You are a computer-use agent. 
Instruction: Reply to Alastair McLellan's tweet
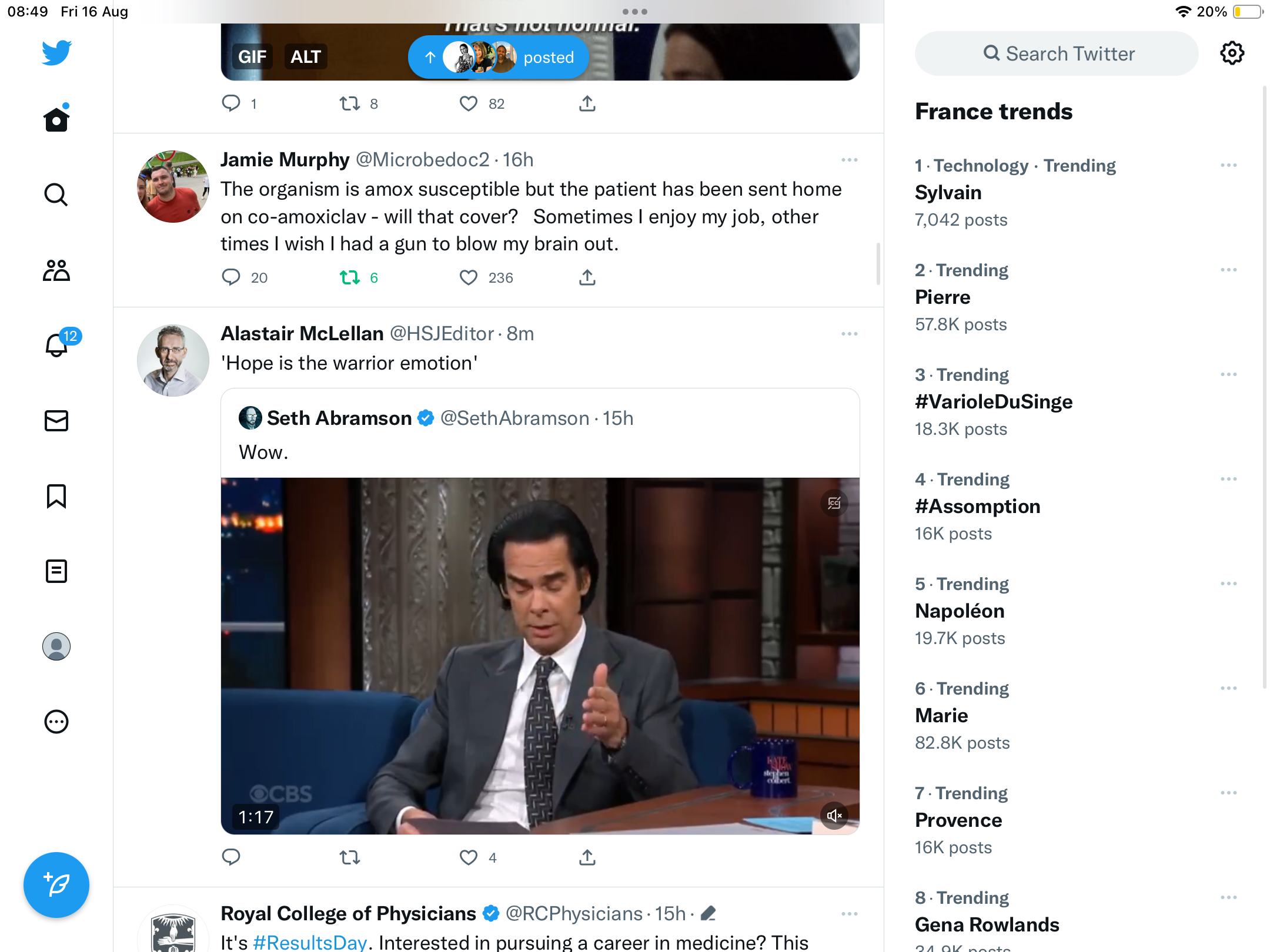(231, 857)
